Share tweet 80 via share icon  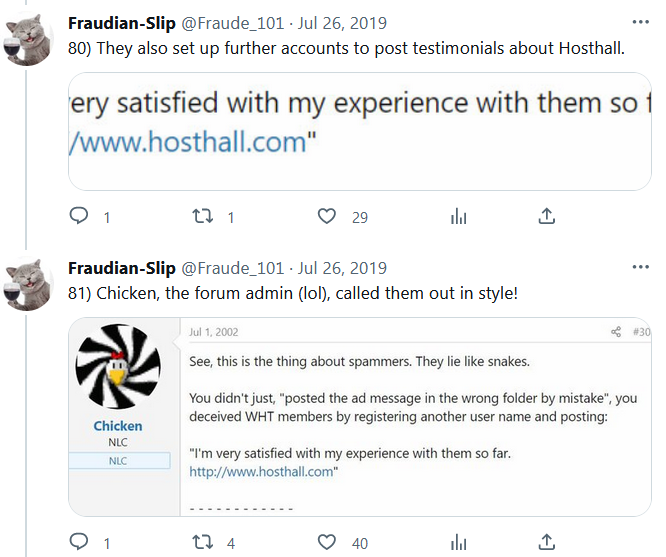[547, 216]
